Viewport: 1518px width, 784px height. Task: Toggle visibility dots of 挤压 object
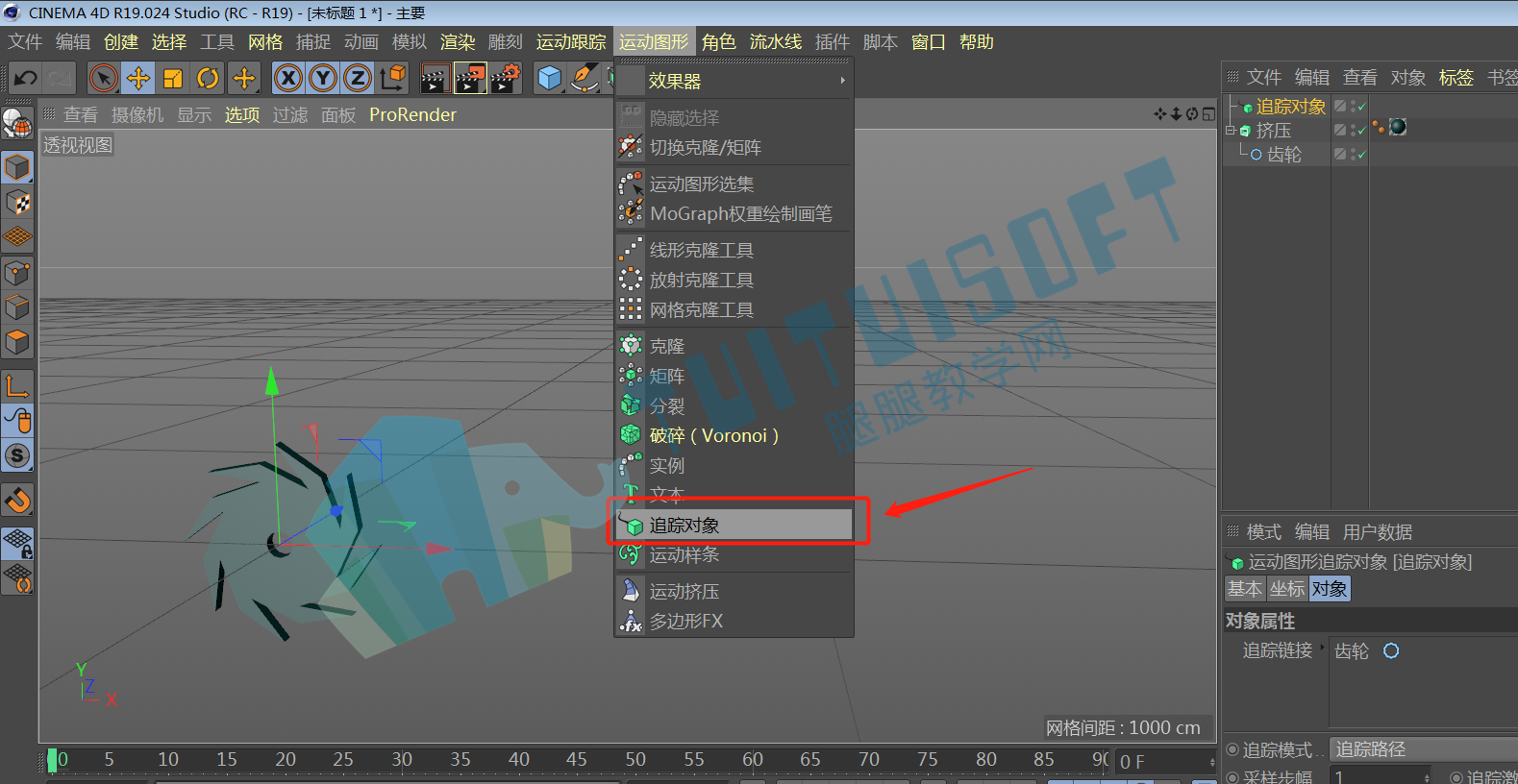(1354, 130)
